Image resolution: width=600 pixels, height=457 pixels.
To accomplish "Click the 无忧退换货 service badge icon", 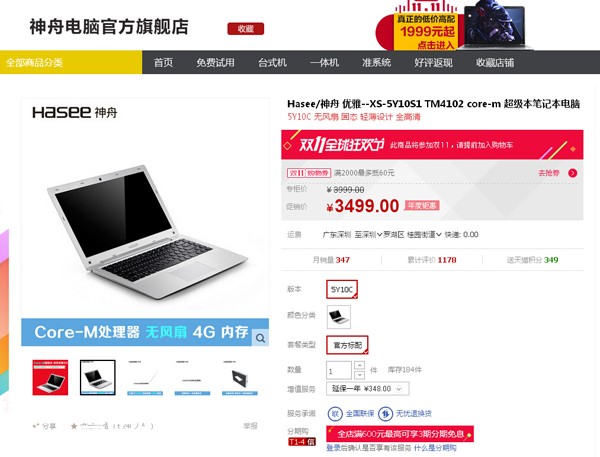I will [385, 413].
